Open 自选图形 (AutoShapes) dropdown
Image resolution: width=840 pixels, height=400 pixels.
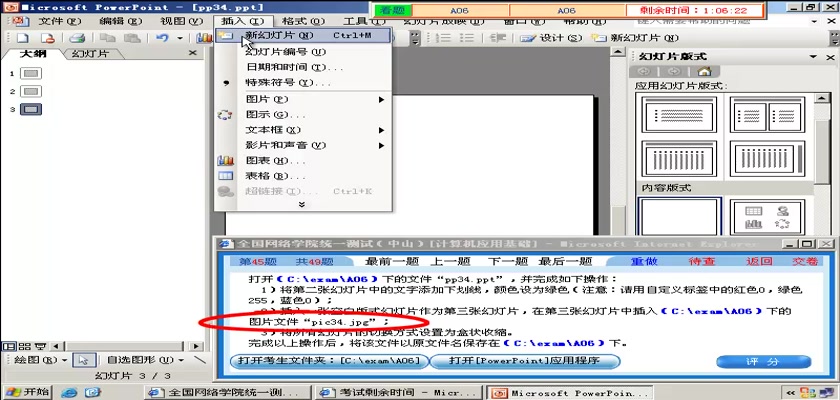[145, 360]
